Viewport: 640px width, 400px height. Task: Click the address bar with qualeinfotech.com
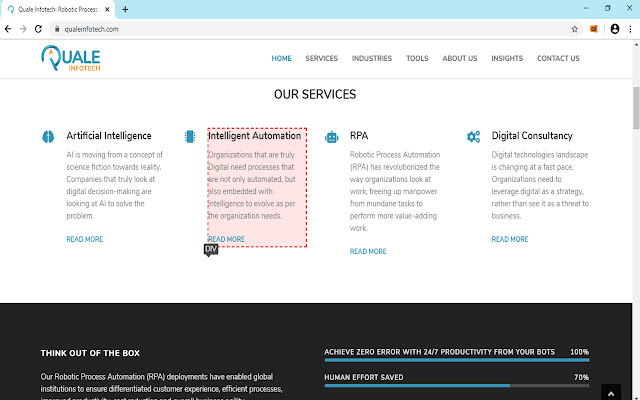coord(314,29)
